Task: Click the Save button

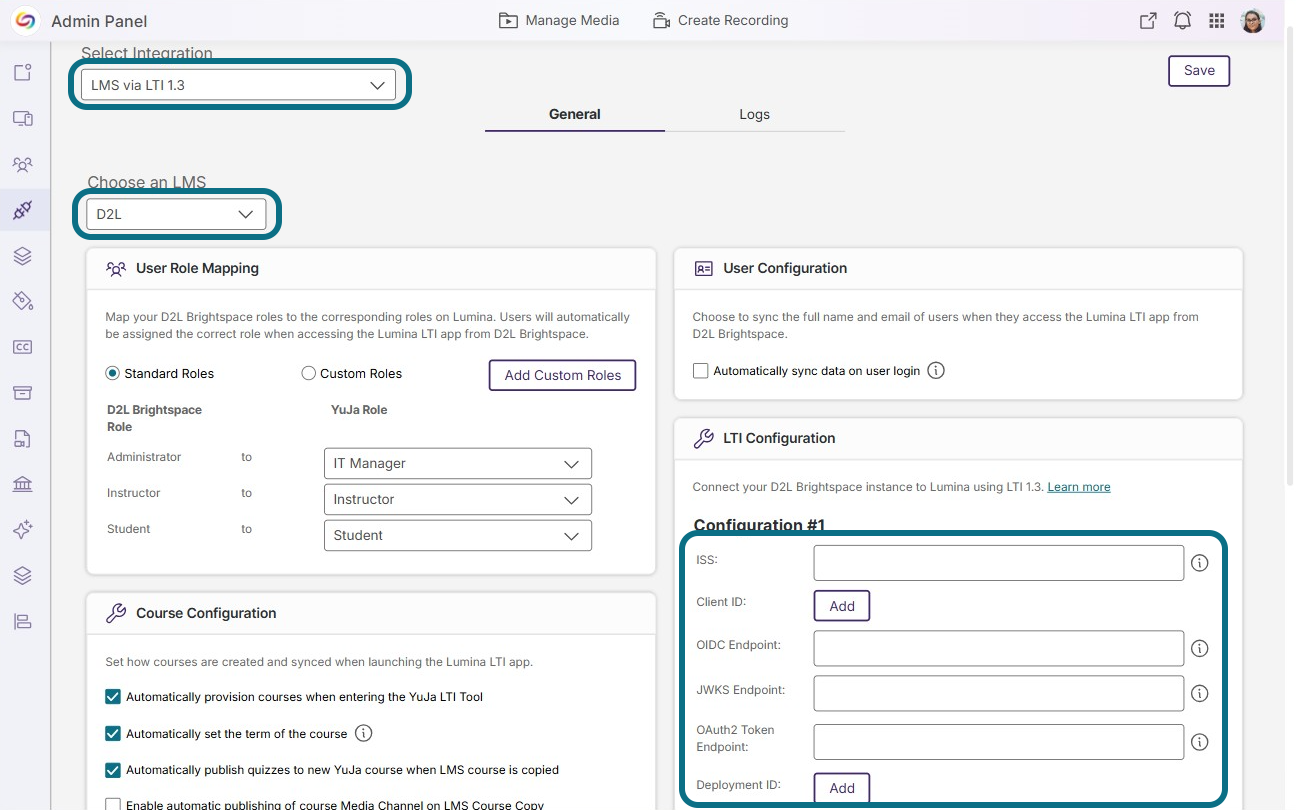Action: [1199, 70]
